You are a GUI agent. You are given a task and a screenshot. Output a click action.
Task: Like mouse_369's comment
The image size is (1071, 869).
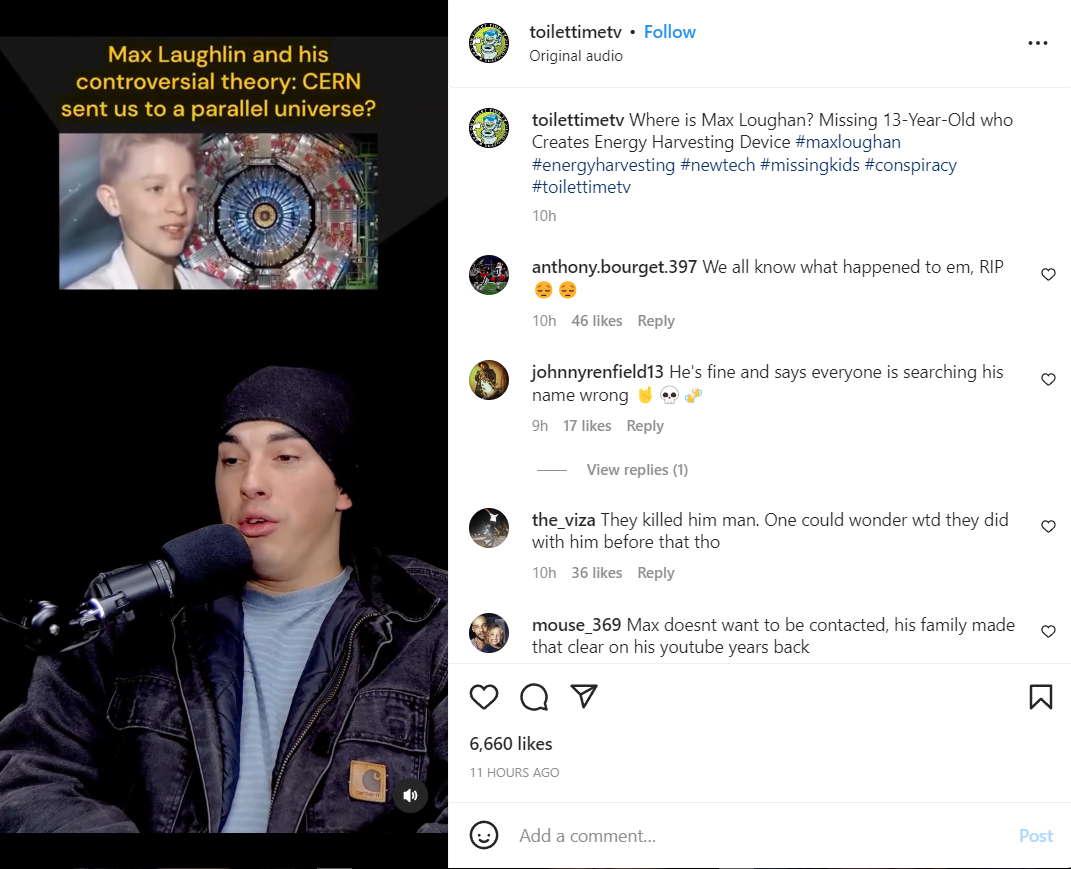pyautogui.click(x=1048, y=632)
